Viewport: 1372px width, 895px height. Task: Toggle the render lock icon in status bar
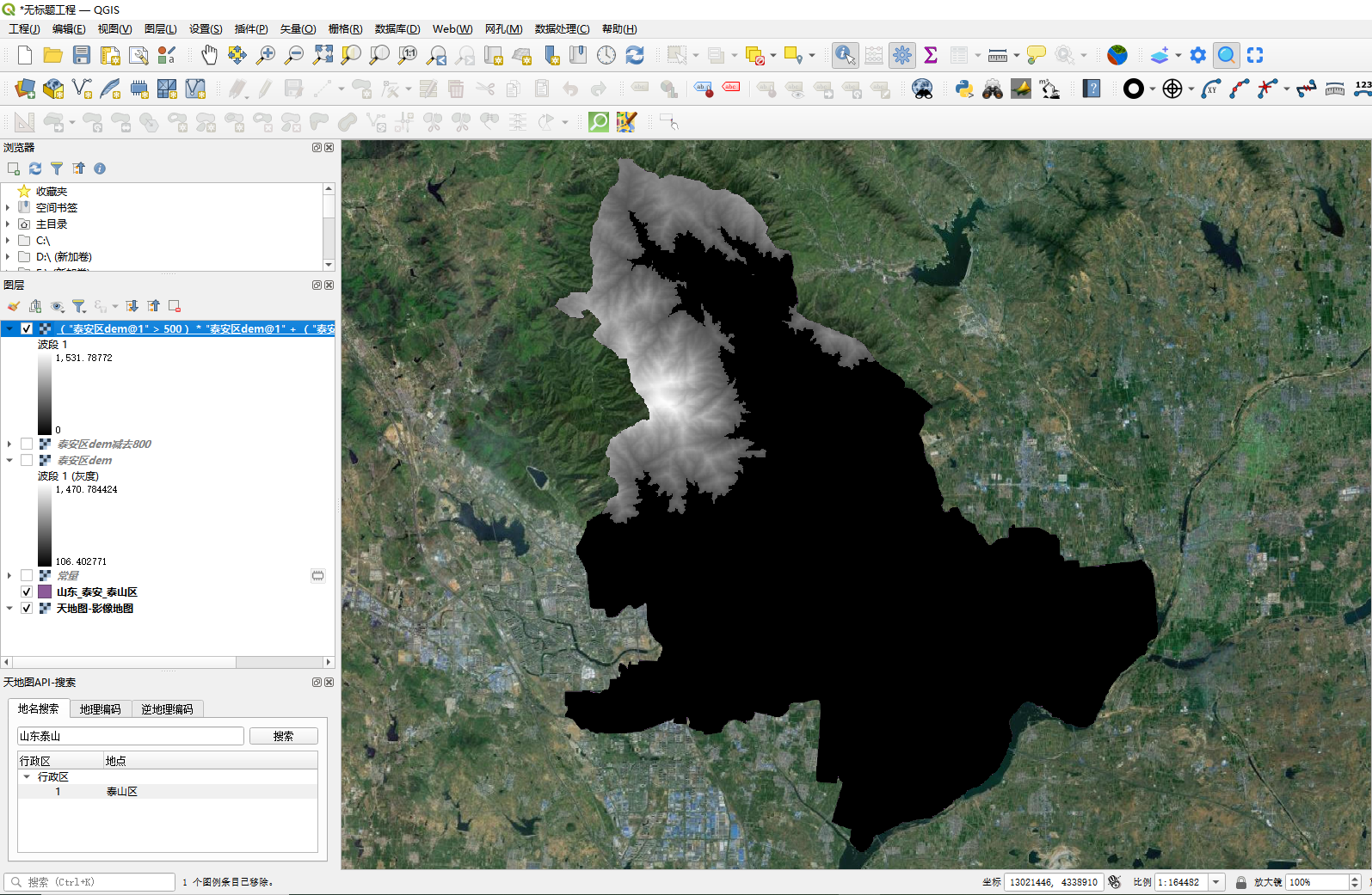pyautogui.click(x=1241, y=882)
